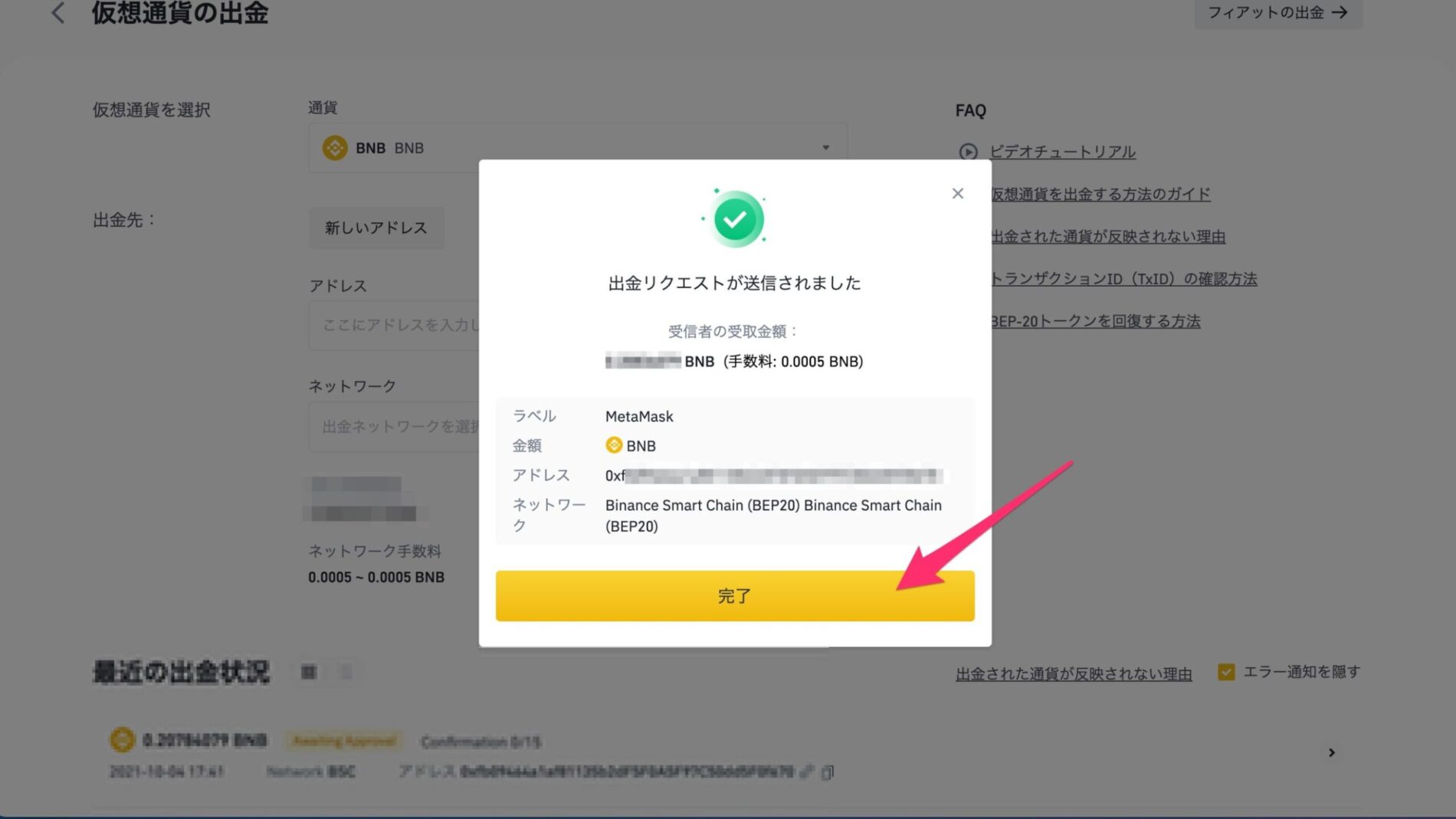1456x819 pixels.
Task: Click the first view icon beside 最近の出金状況
Action: click(309, 672)
